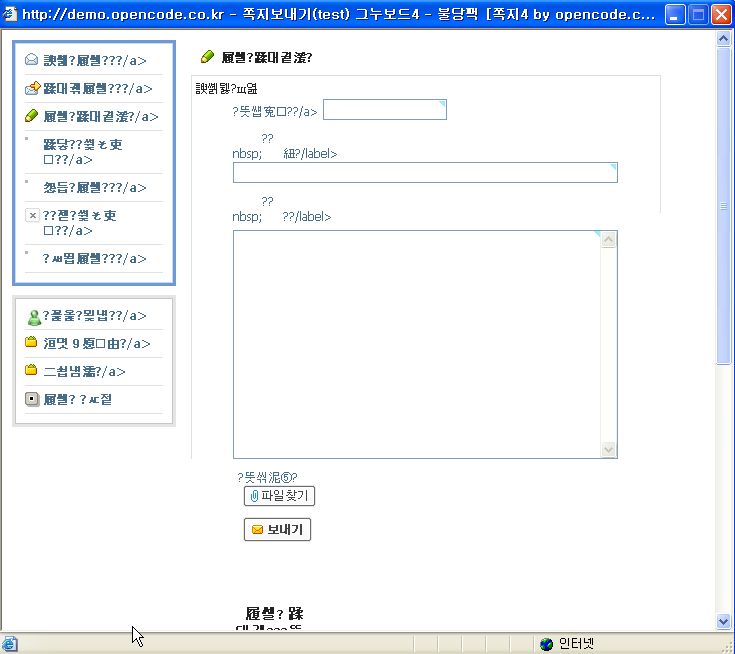Open the two-line sidebar link below the pencil row
The height and width of the screenshot is (654, 735).
82,152
